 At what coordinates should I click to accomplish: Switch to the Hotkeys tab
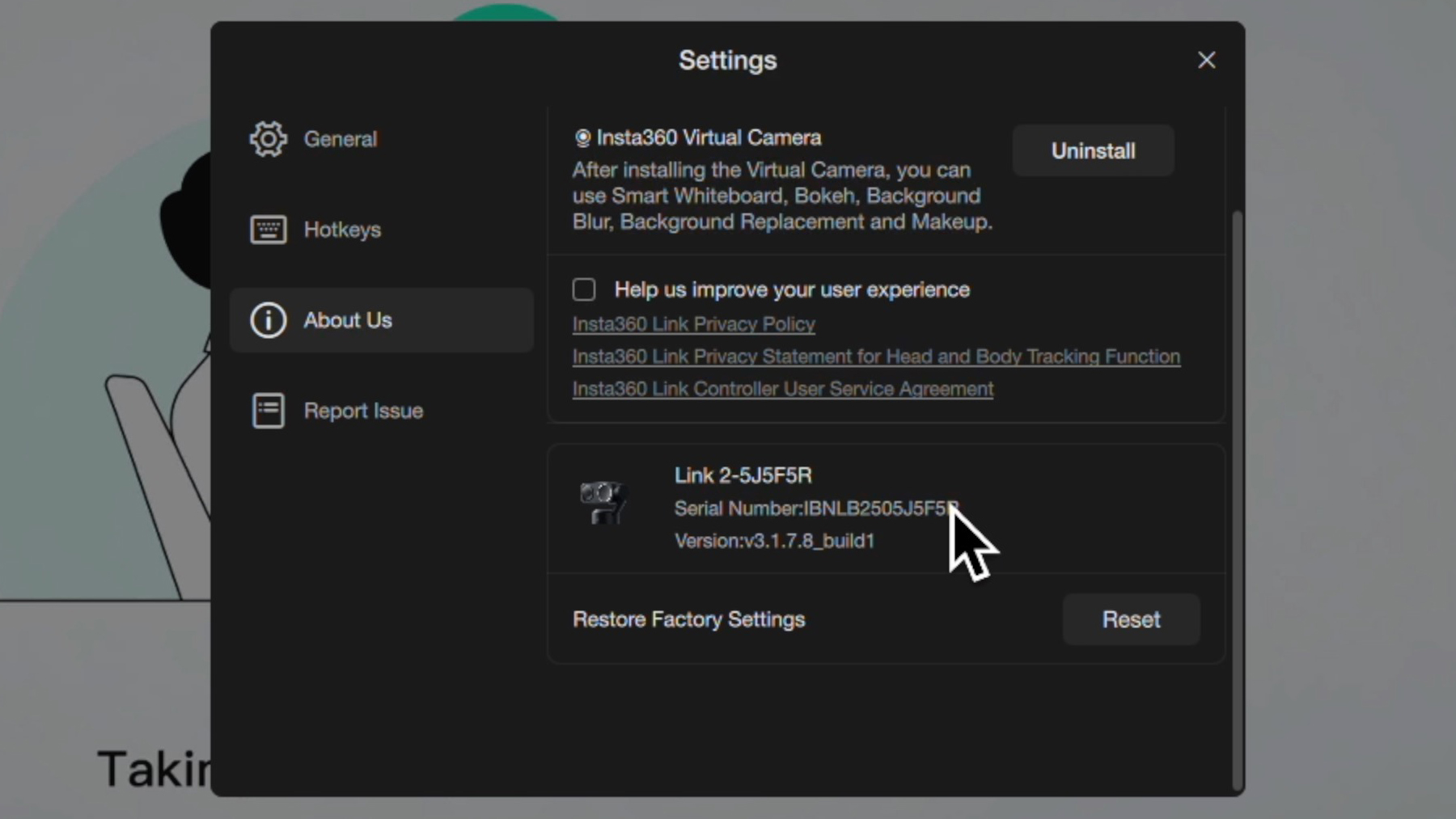click(x=381, y=230)
